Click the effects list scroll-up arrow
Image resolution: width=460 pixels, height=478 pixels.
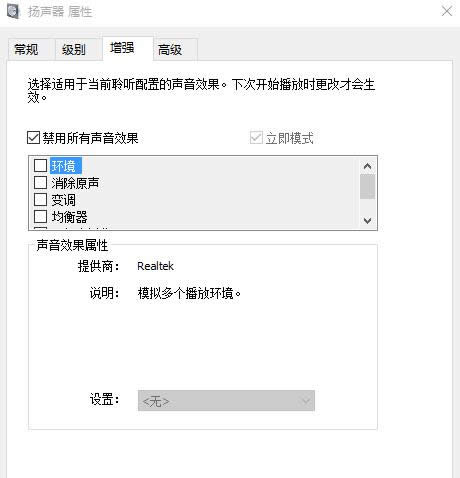click(367, 166)
